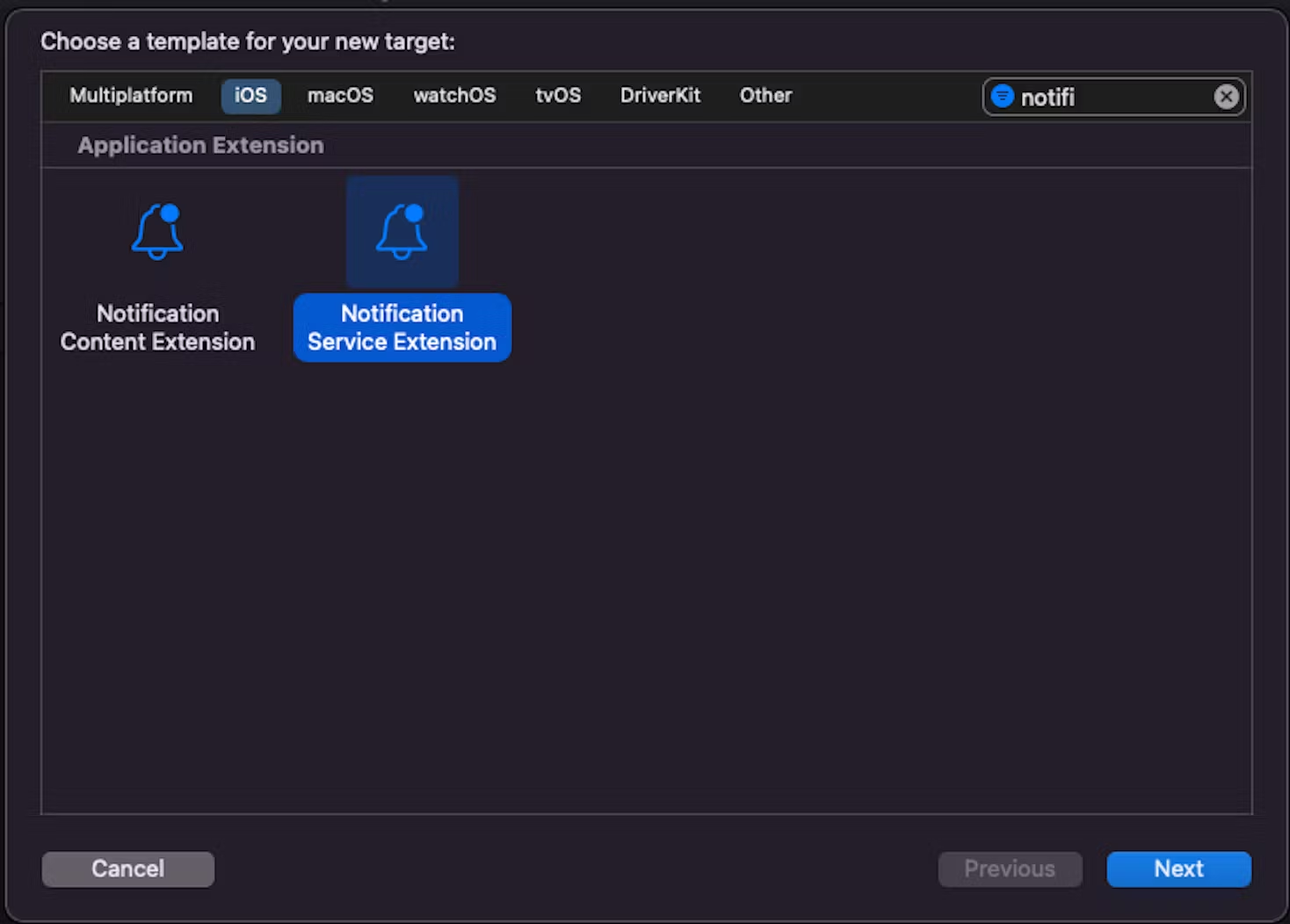Go to the DriverKit tab
The image size is (1290, 924).
[660, 96]
